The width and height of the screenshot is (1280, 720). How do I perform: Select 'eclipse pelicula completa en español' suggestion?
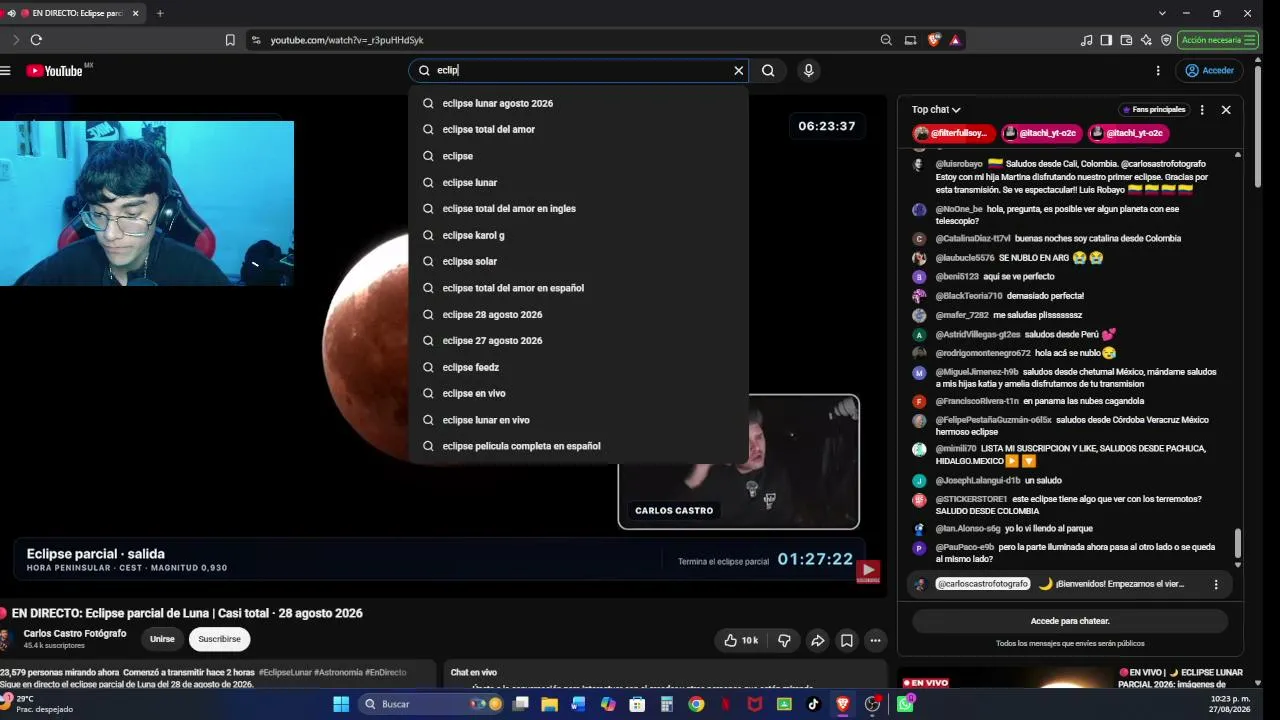[x=578, y=446]
